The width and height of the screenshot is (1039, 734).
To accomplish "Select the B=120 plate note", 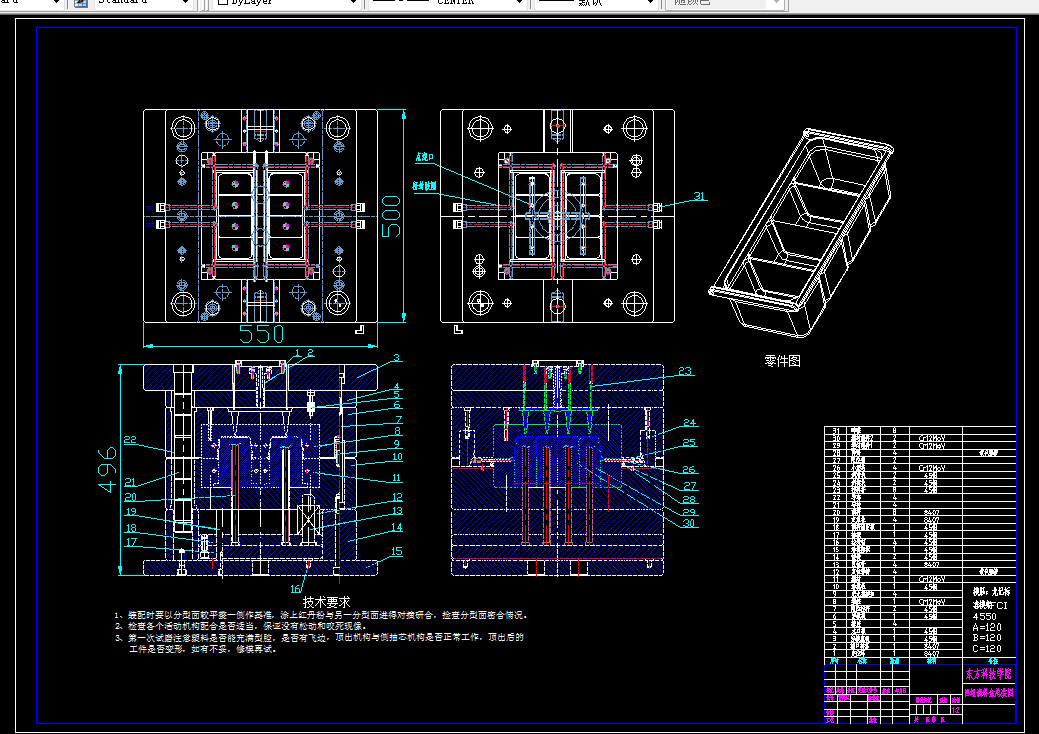I will (x=987, y=638).
